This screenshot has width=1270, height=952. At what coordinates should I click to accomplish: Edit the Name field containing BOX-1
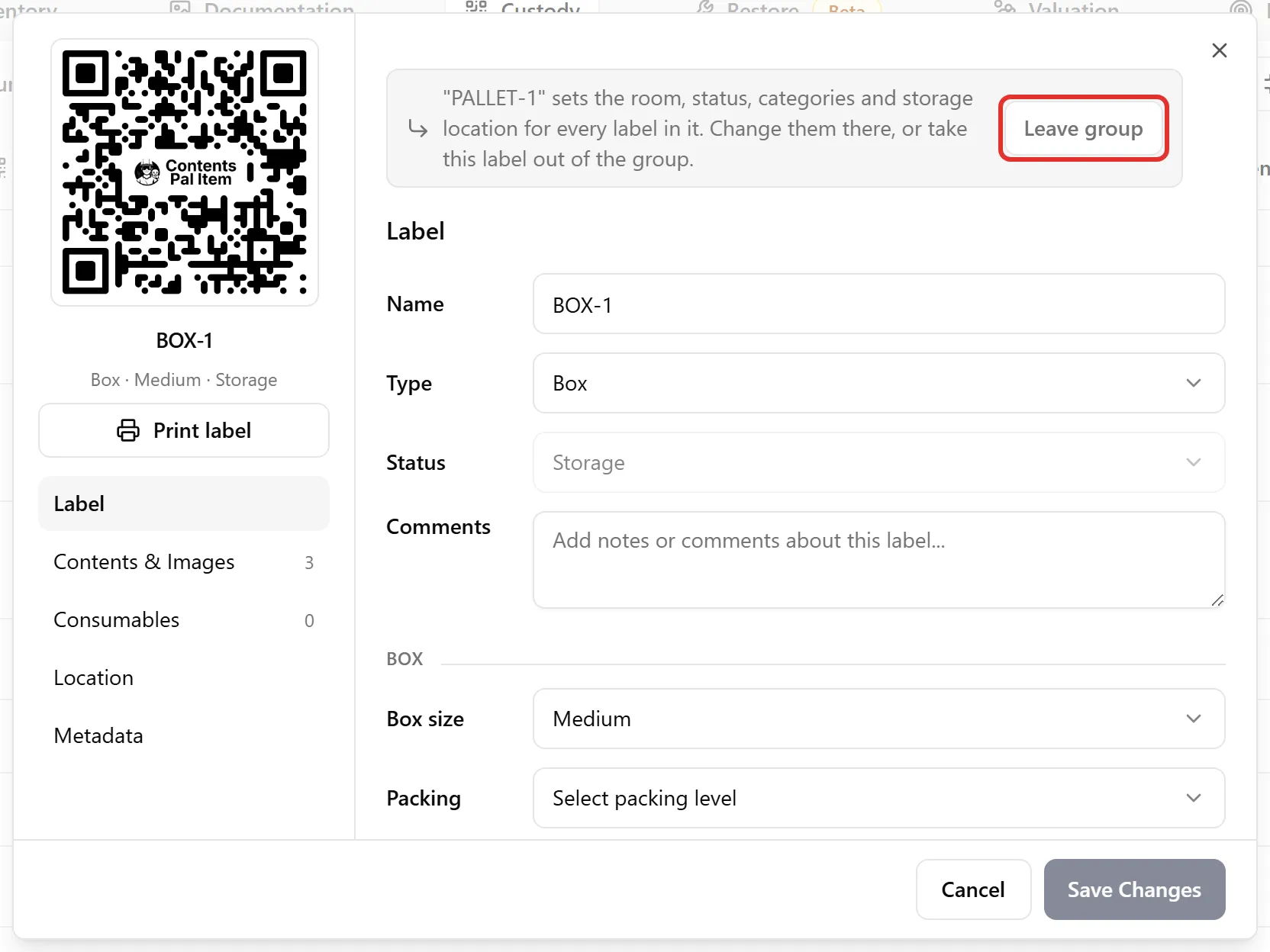point(878,304)
